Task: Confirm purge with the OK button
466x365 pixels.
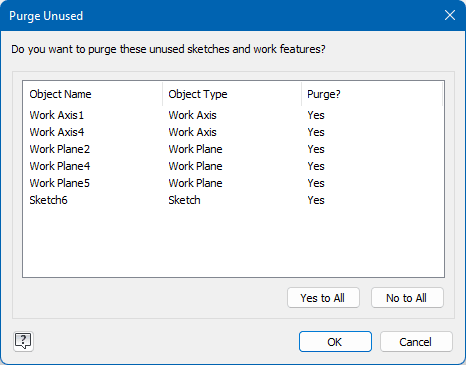Action: click(x=335, y=342)
